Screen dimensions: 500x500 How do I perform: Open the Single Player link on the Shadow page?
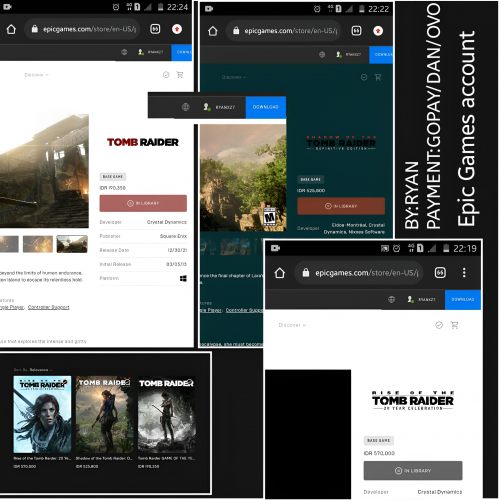[x=211, y=310]
